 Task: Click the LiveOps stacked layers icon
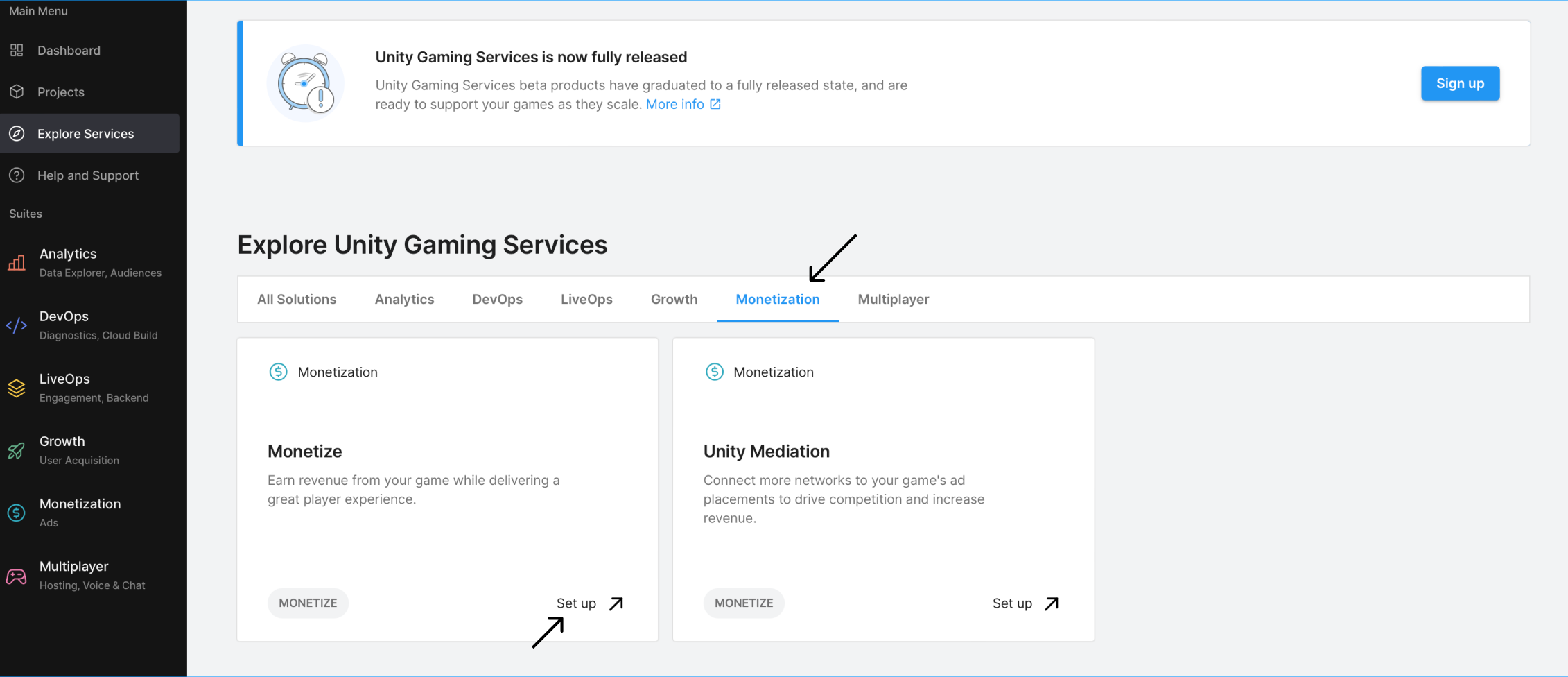click(17, 388)
